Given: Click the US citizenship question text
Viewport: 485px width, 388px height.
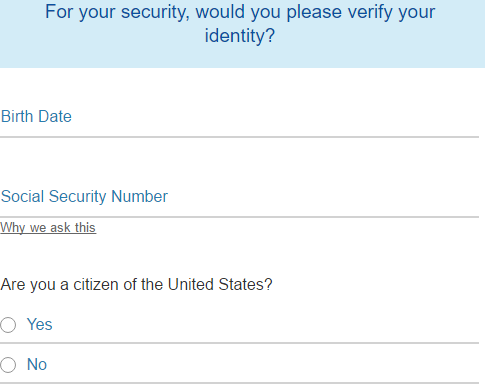Looking at the screenshot, I should coord(136,285).
